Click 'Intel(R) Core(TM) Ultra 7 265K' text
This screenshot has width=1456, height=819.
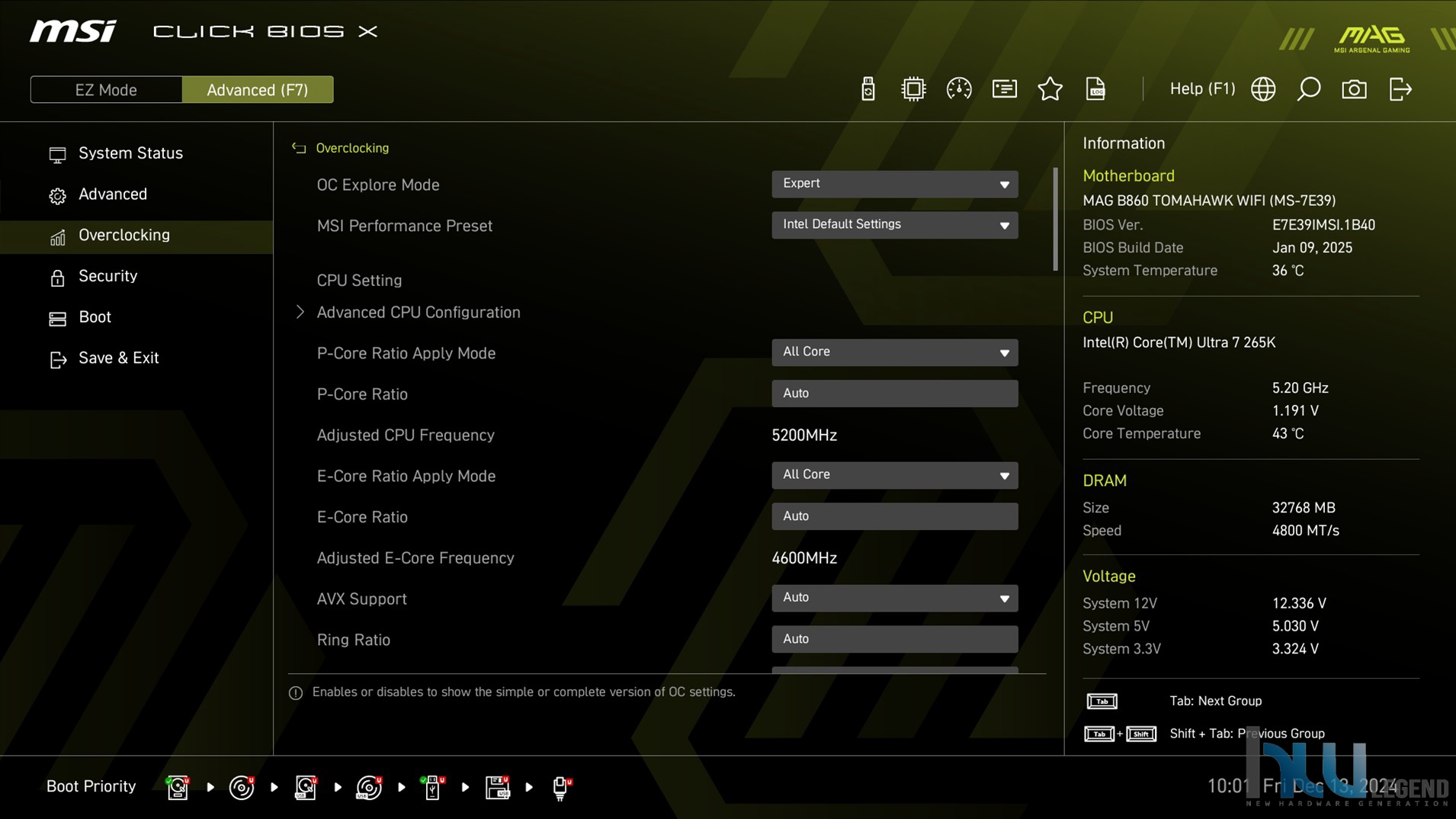tap(1179, 342)
